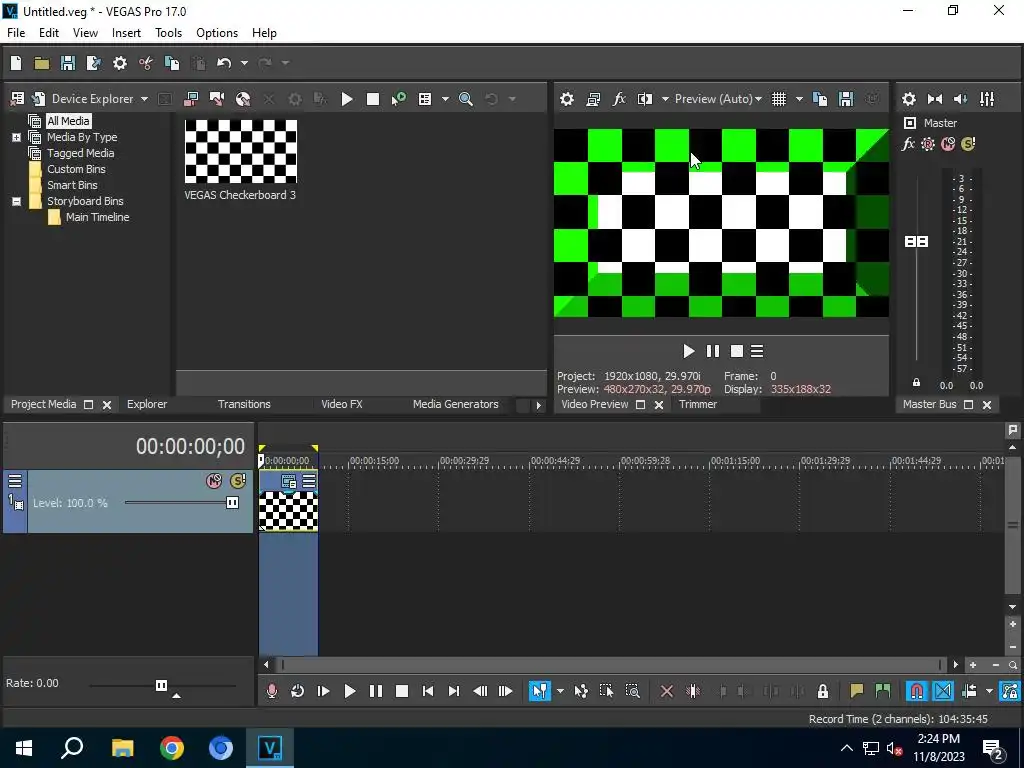This screenshot has width=1024, height=768.
Task: Open the Views dropdown in Project Media
Action: 445,99
